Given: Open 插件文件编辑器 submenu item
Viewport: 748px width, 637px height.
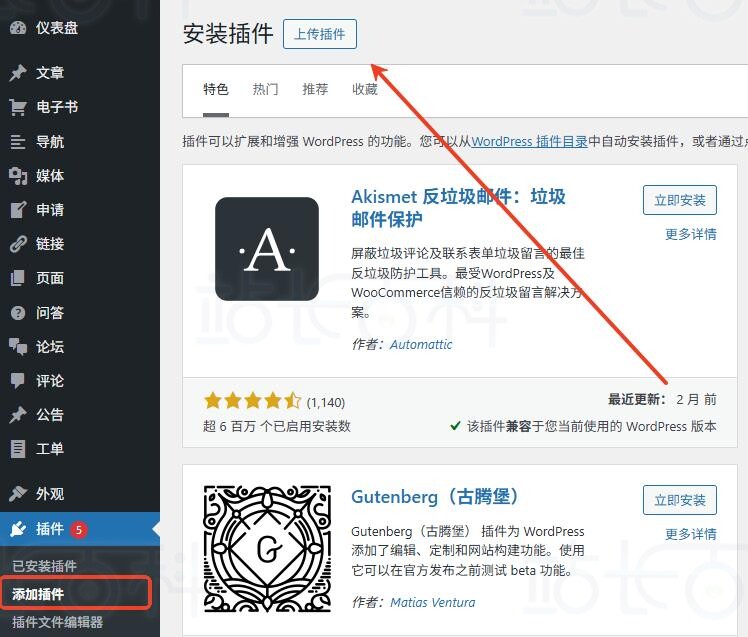Looking at the screenshot, I should (57, 622).
